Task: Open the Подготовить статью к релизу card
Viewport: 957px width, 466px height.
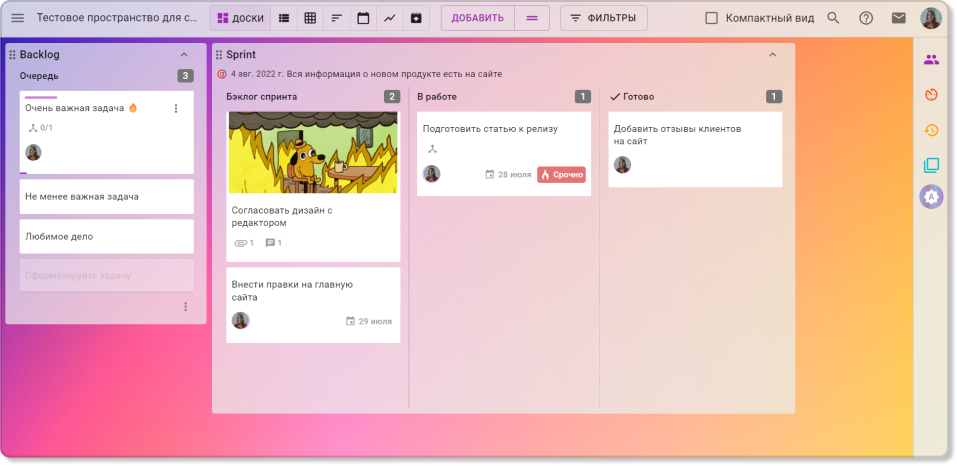Action: click(x=504, y=154)
